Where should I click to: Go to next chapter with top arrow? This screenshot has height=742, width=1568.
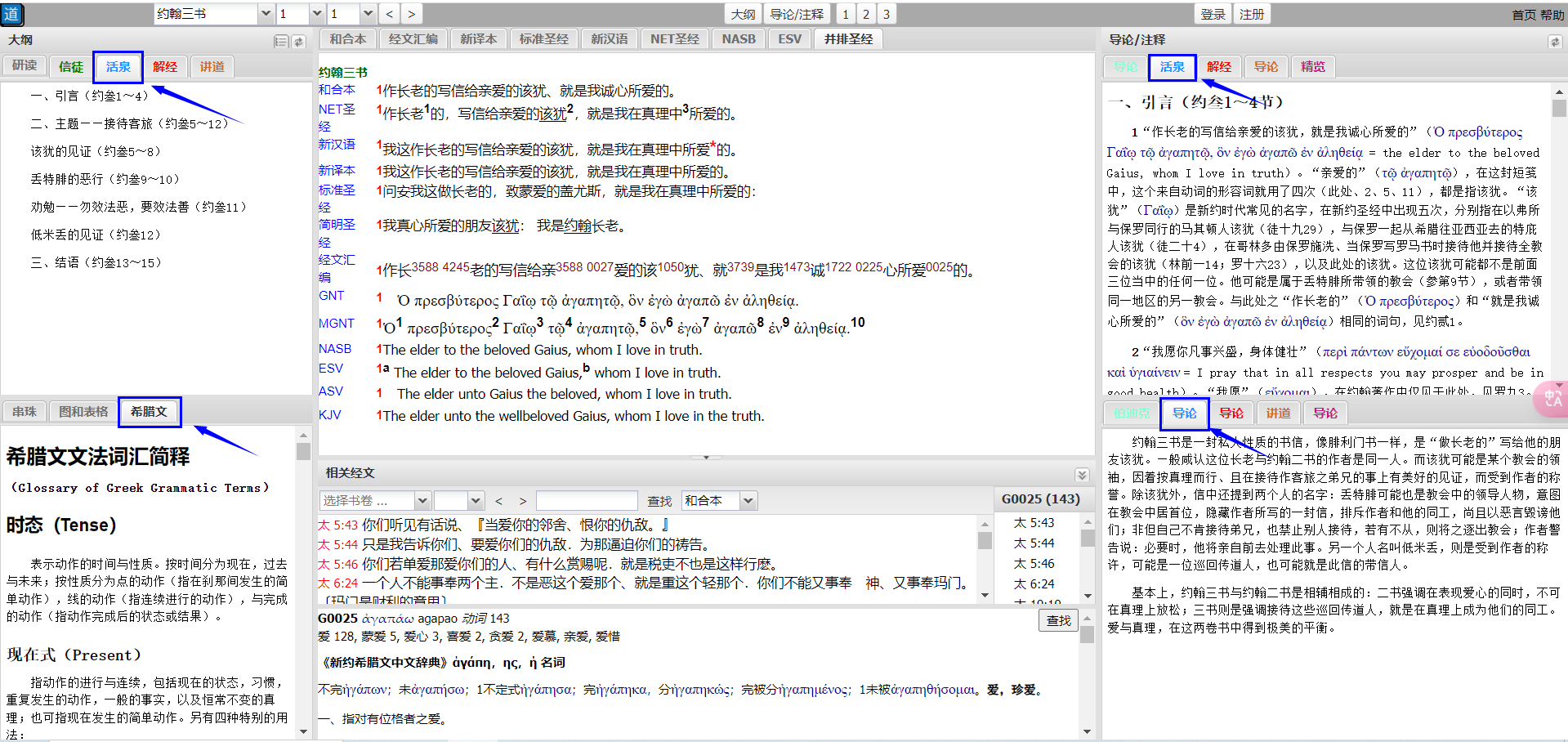[411, 14]
